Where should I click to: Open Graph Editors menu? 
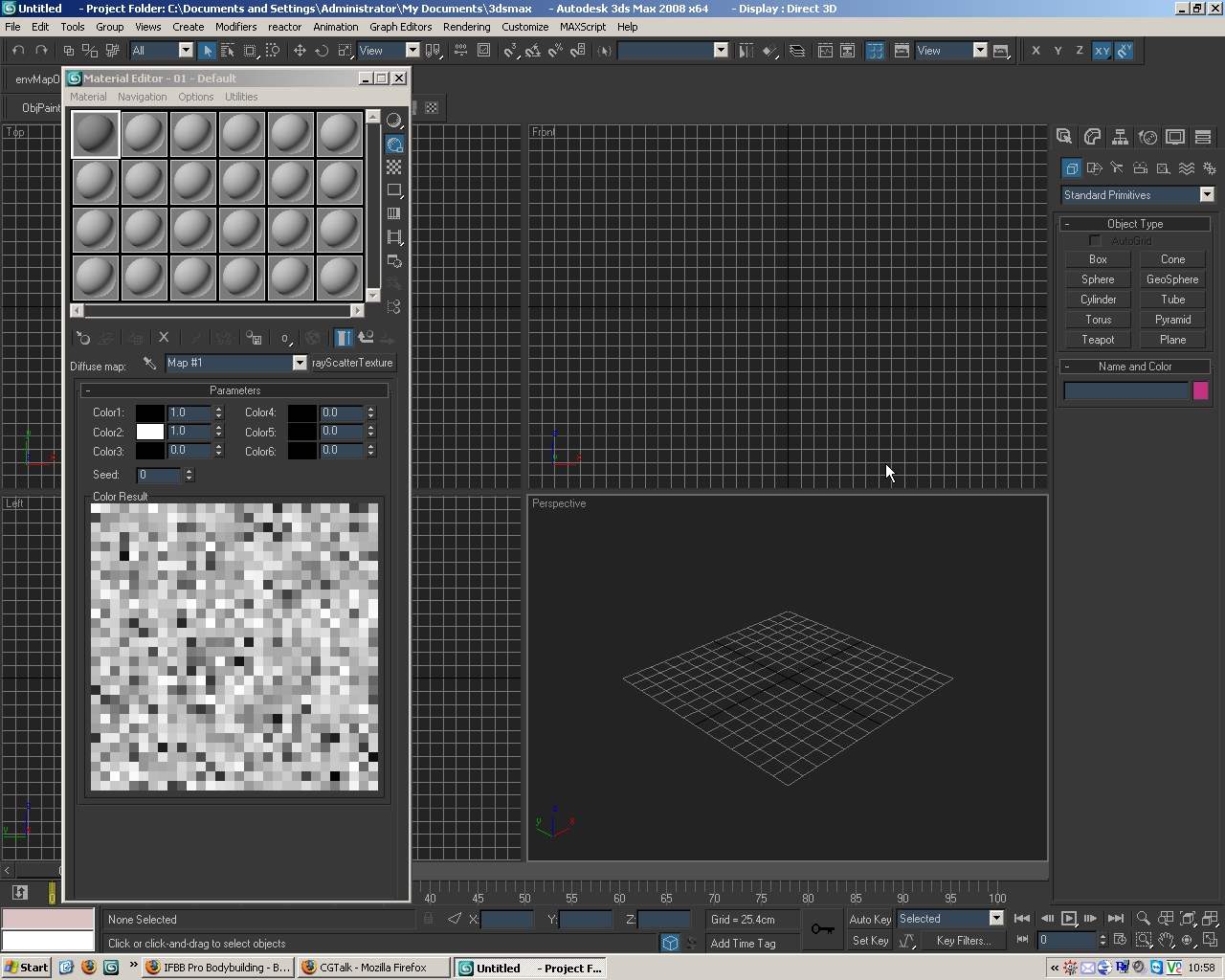(401, 27)
